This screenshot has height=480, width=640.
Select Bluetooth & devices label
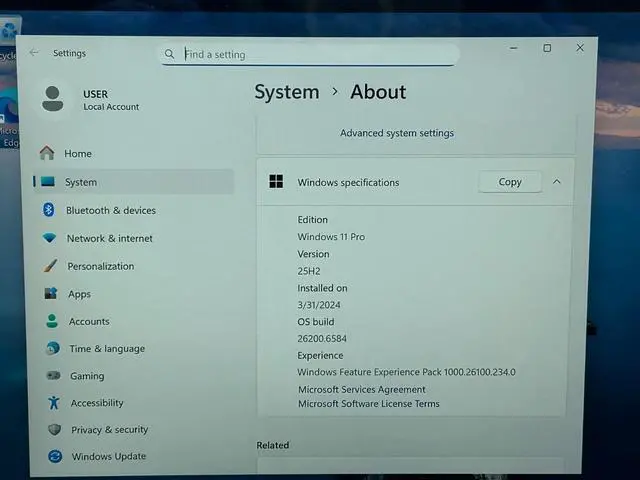[x=111, y=210]
